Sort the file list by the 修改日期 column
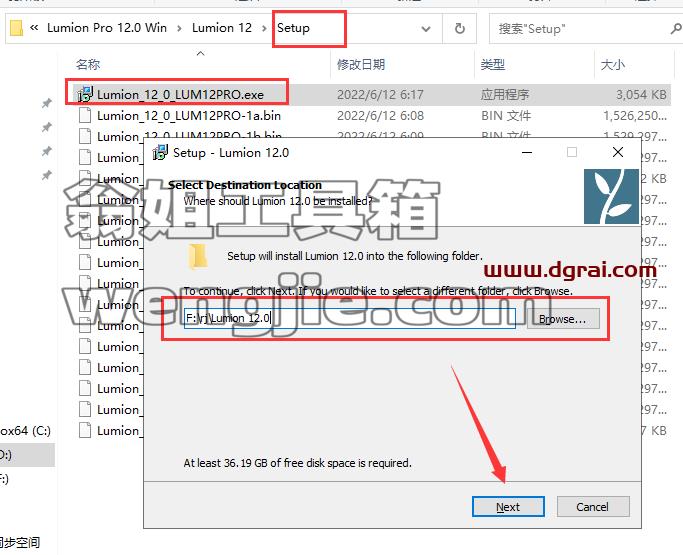This screenshot has height=555, width=683. click(x=361, y=64)
